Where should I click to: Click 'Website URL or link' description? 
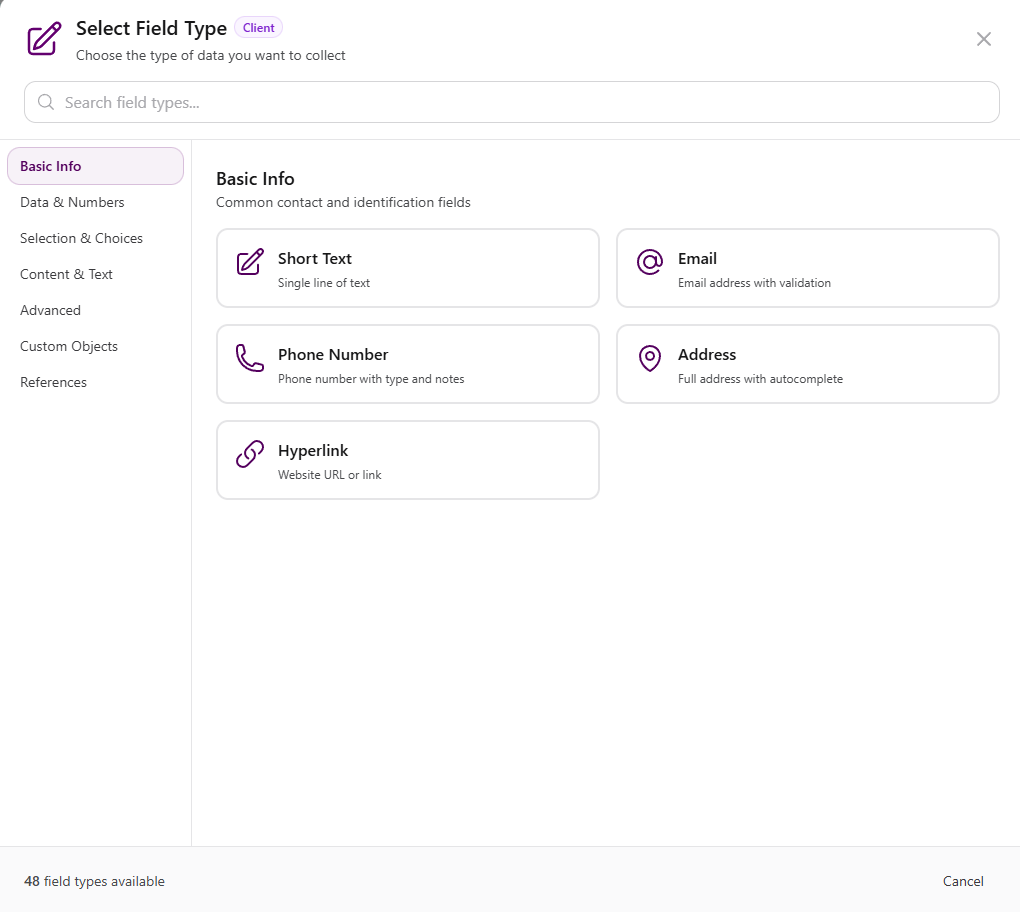[x=330, y=475]
